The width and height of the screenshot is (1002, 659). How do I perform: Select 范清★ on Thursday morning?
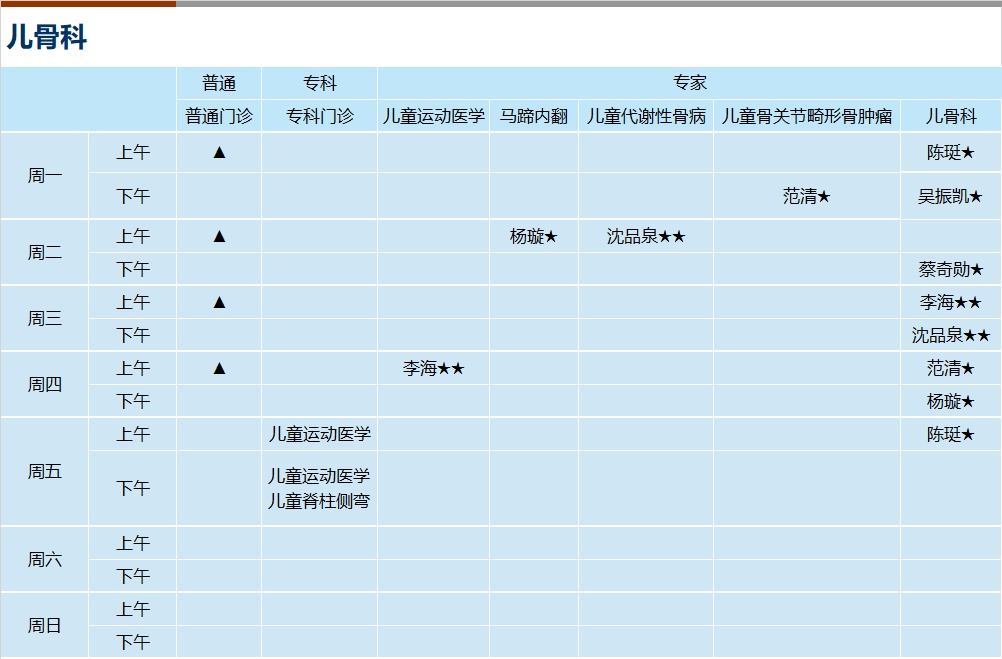[x=950, y=368]
